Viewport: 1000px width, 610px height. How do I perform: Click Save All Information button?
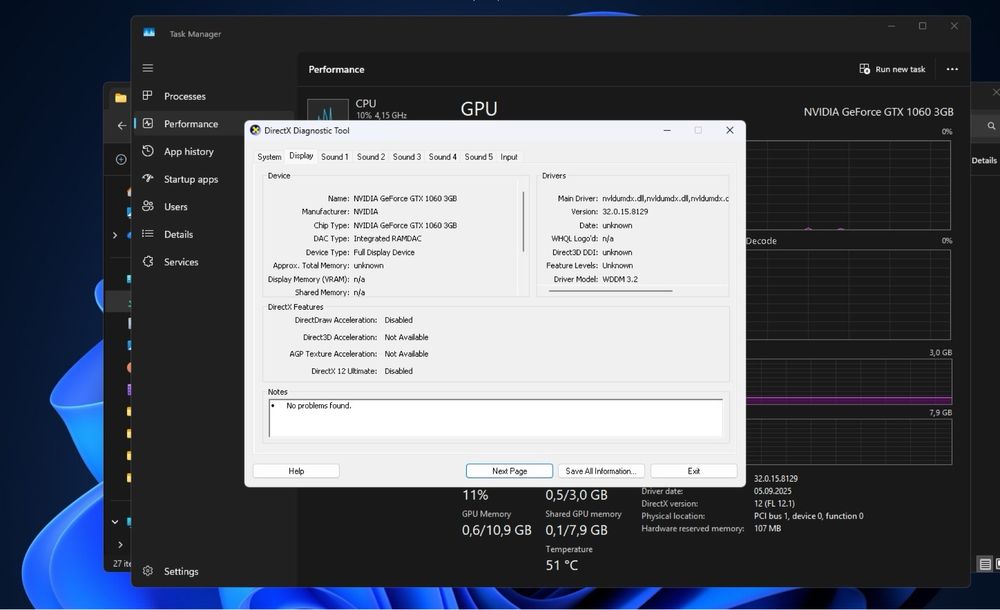[x=601, y=471]
